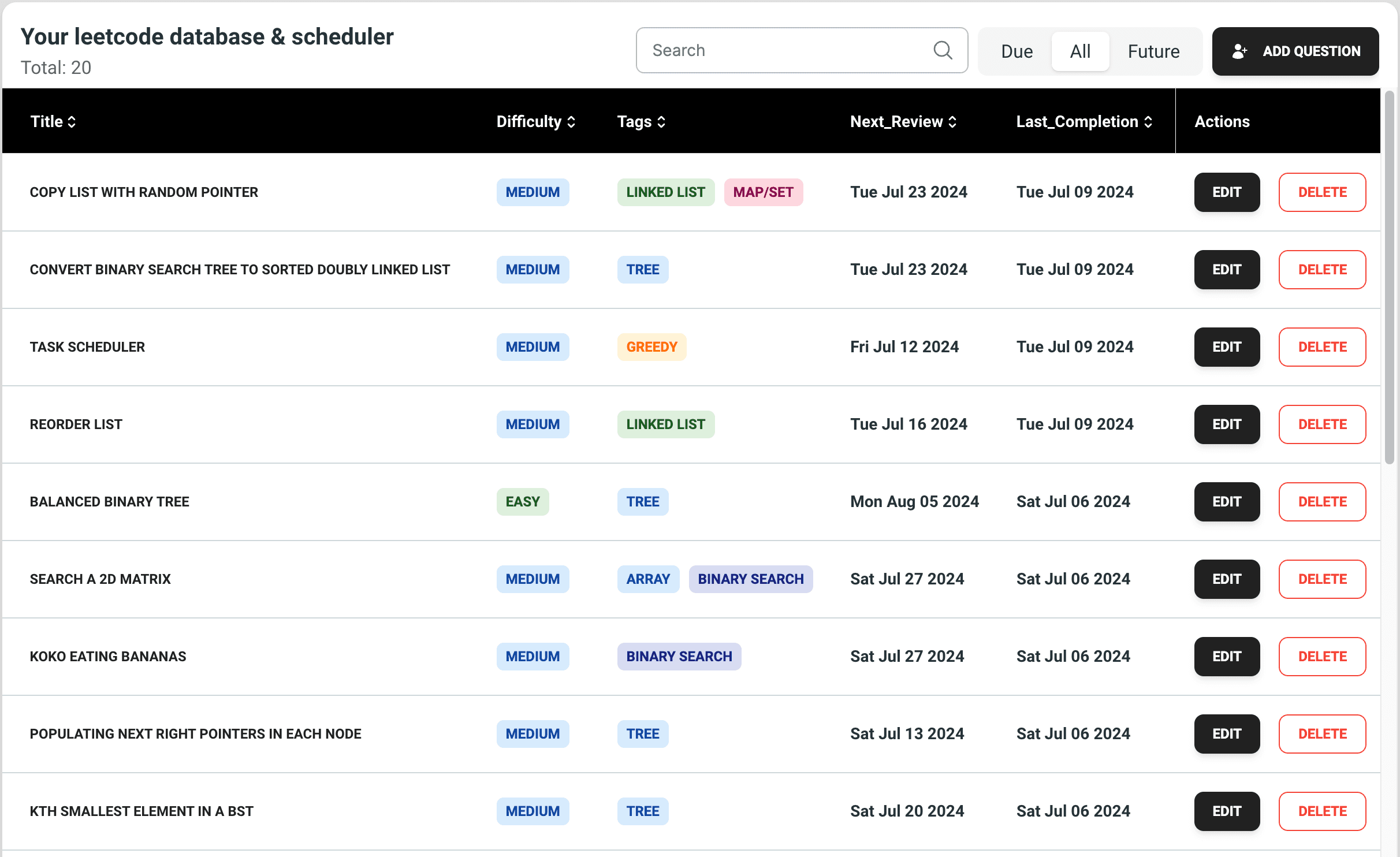The width and height of the screenshot is (1400, 857).
Task: Select the All filter option
Action: point(1079,51)
